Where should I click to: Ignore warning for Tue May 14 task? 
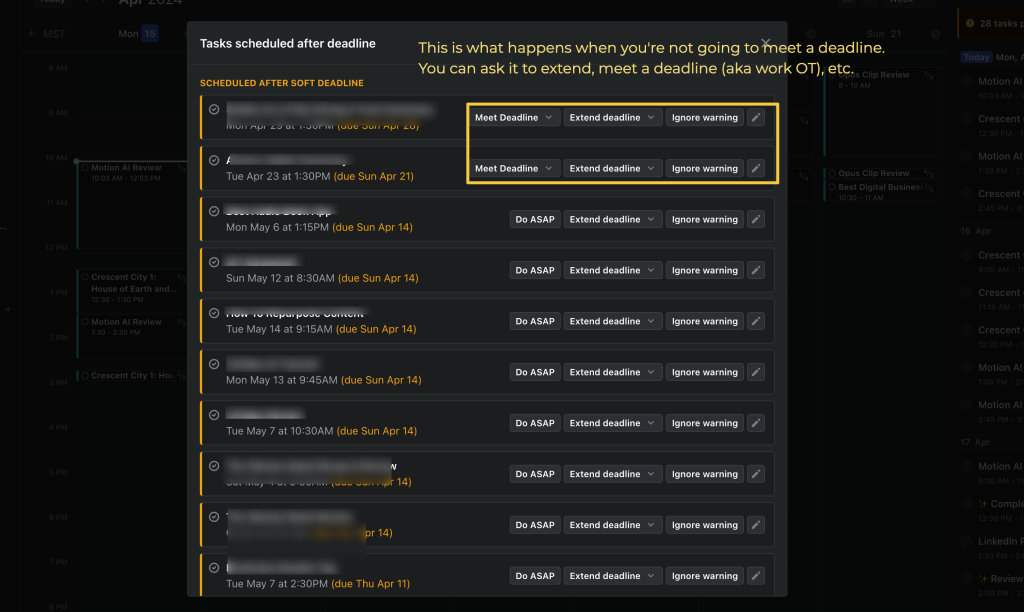705,321
